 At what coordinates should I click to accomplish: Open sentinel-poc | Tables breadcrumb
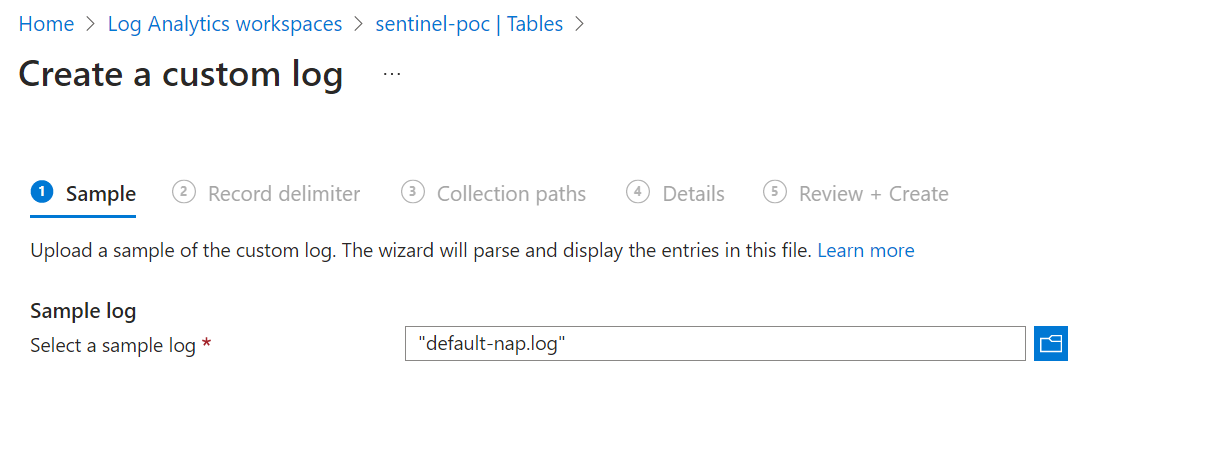(x=469, y=24)
